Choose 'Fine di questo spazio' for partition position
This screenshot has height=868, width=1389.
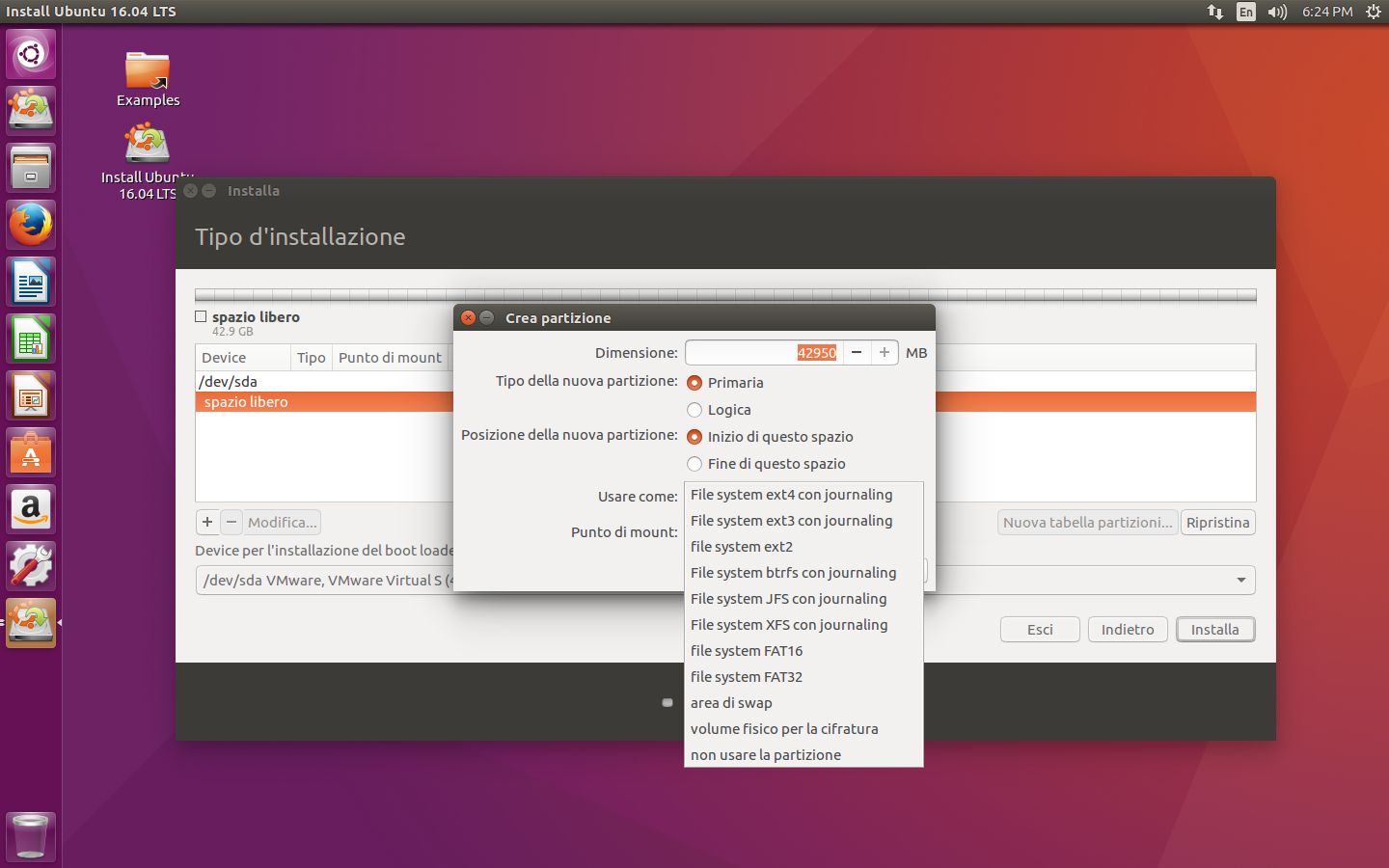click(x=694, y=464)
